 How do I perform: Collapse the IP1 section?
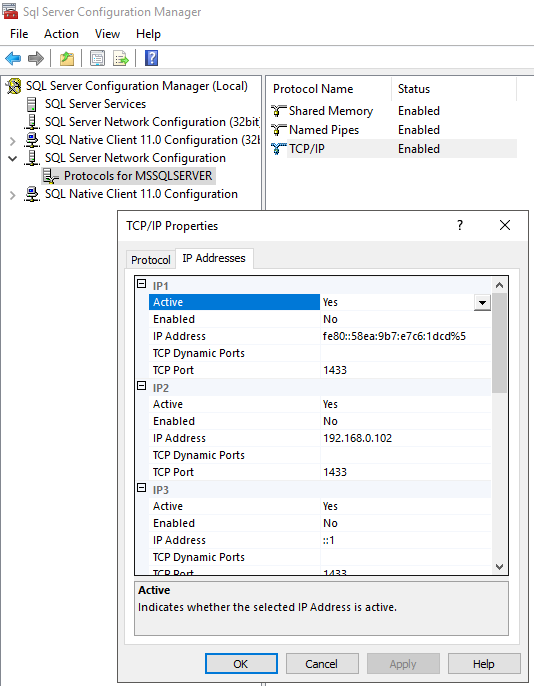coord(141,284)
